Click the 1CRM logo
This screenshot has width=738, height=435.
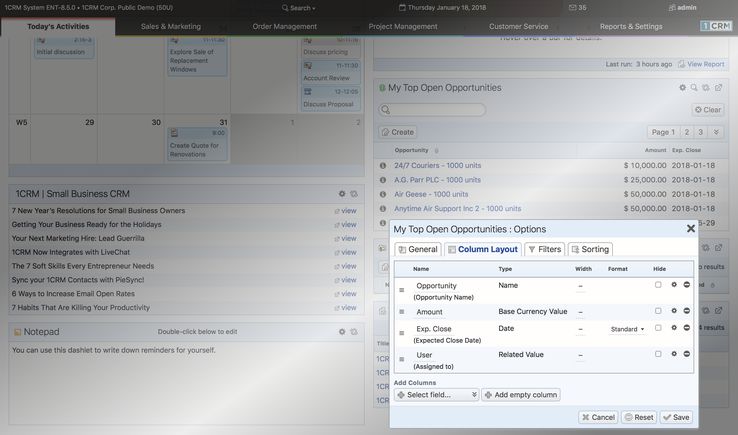[715, 26]
